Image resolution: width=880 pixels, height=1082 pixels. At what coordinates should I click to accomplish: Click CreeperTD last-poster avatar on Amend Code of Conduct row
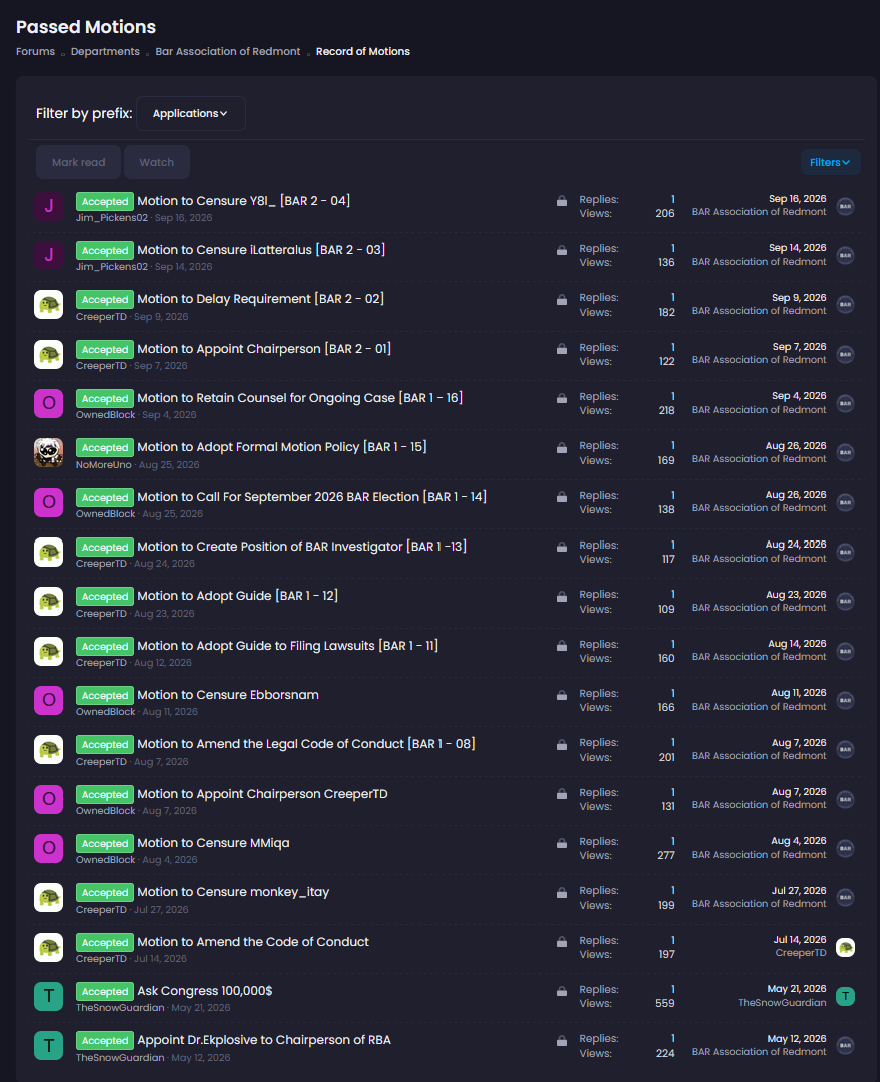(845, 947)
